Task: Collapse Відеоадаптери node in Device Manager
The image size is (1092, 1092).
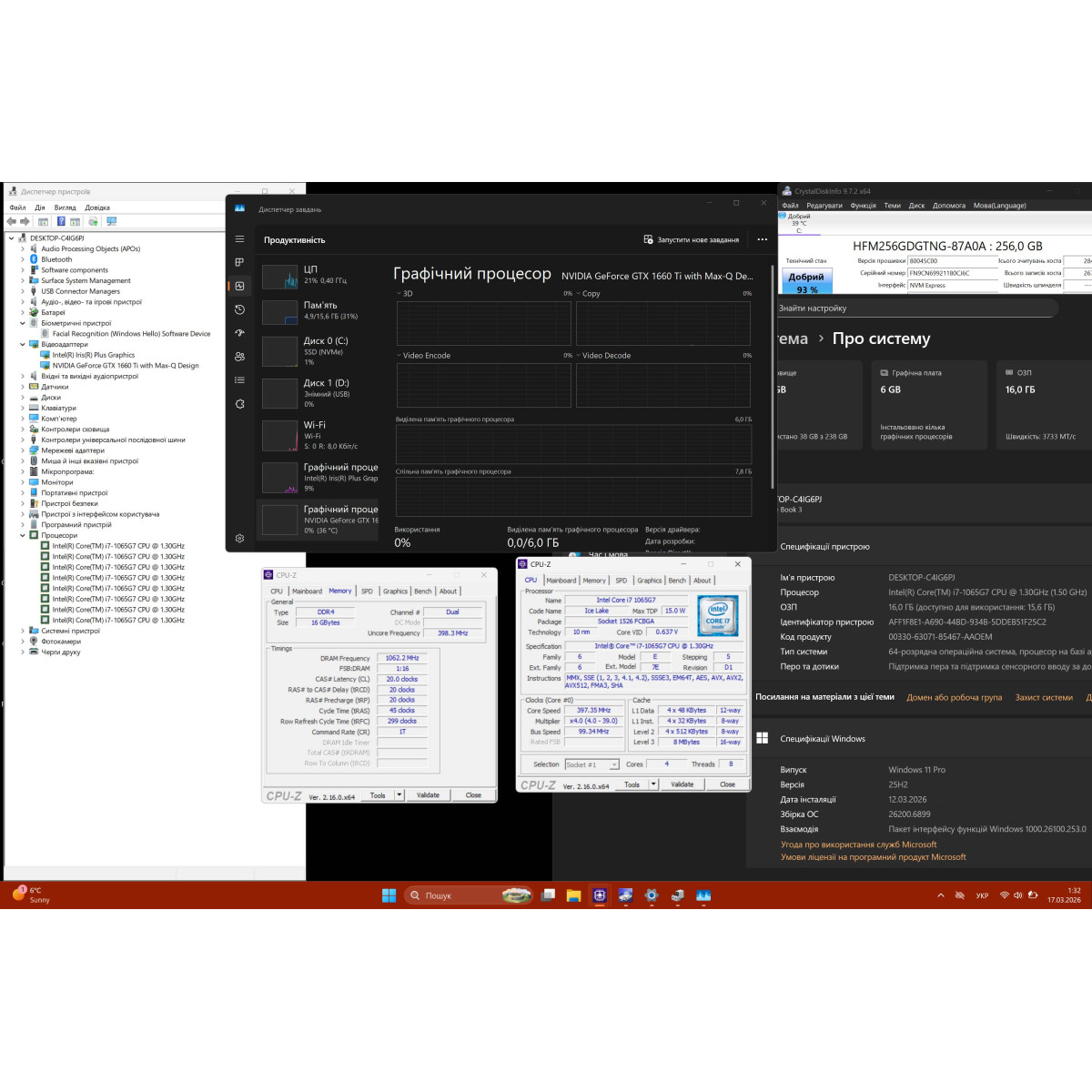Action: coord(23,344)
